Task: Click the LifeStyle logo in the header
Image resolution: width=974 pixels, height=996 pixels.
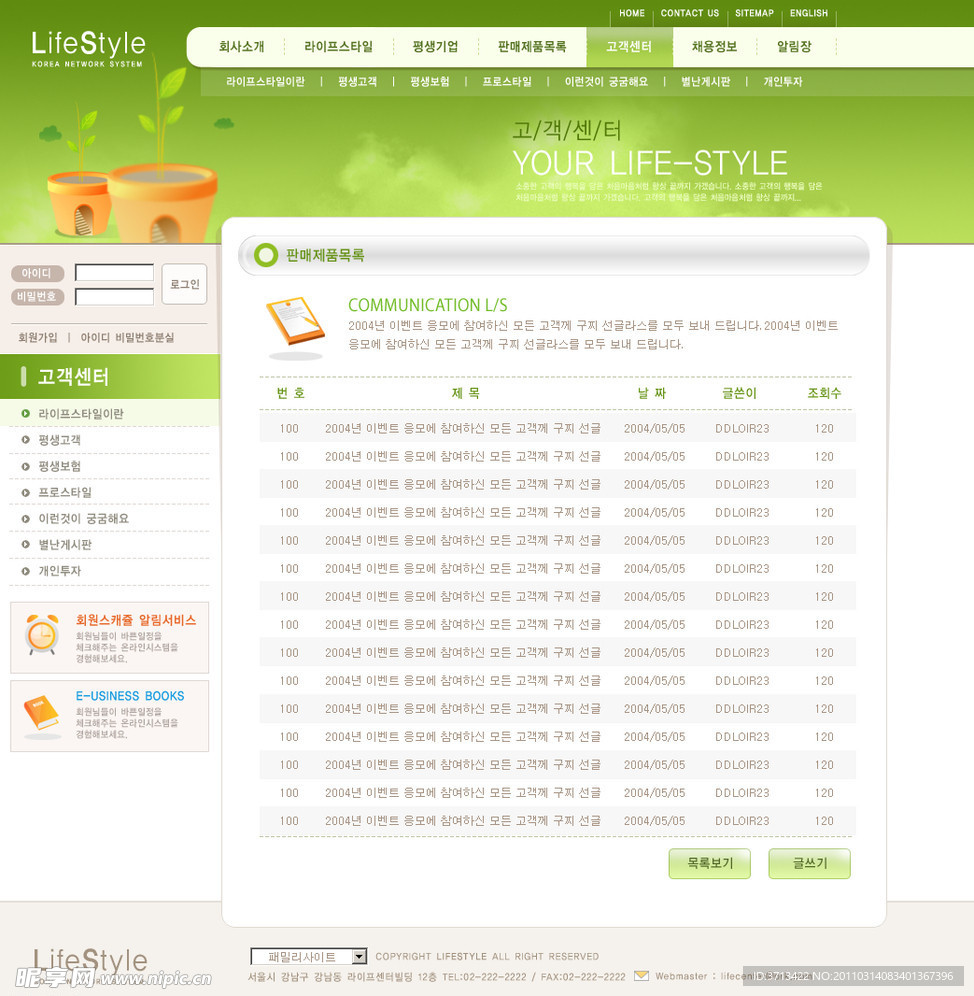Action: click(x=88, y=46)
